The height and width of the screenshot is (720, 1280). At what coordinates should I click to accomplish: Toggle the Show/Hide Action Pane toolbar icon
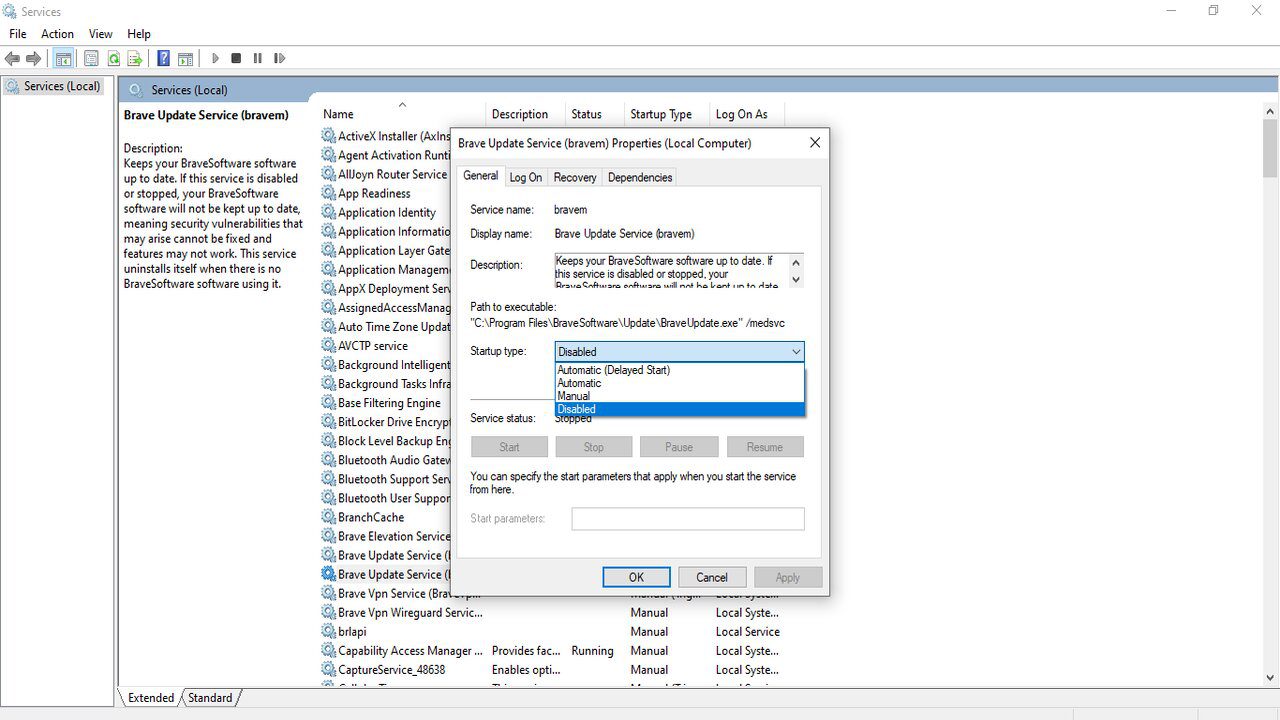pyautogui.click(x=185, y=59)
